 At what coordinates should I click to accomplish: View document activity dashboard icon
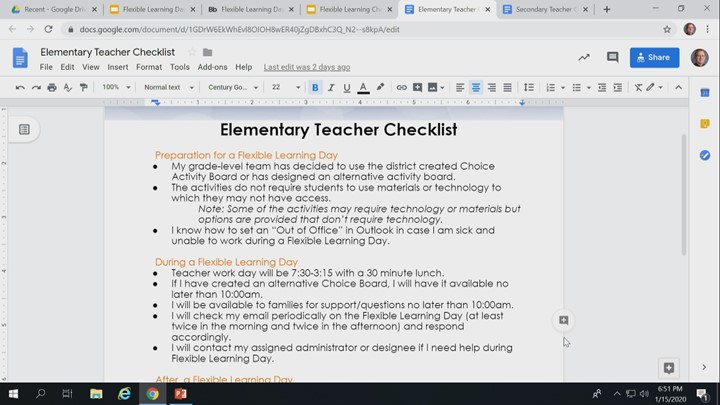[584, 57]
